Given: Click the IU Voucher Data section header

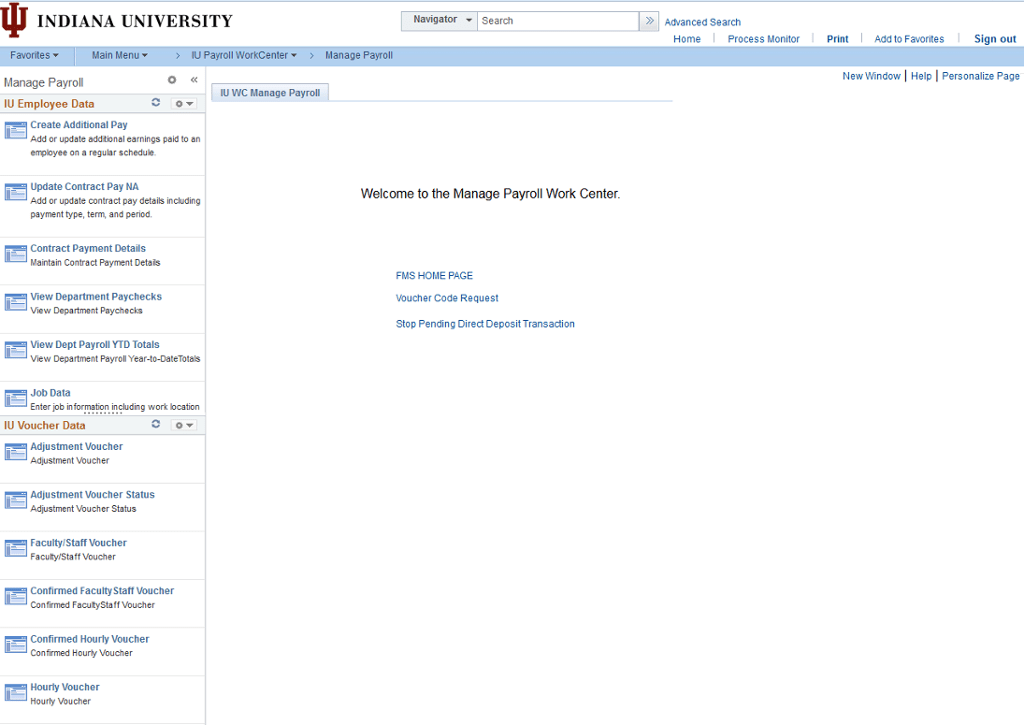Looking at the screenshot, I should 44,425.
